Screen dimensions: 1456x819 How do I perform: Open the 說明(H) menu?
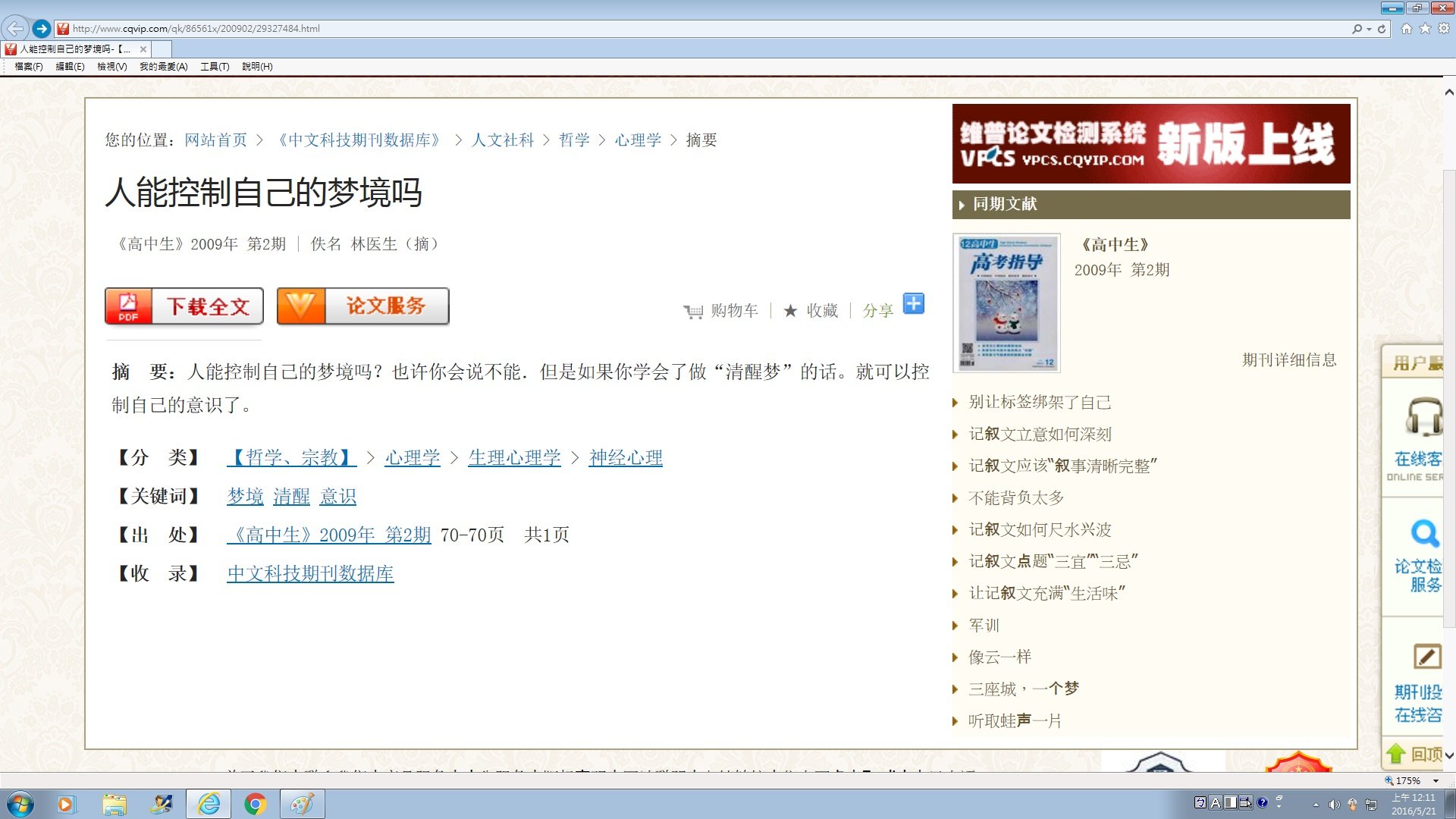point(257,67)
